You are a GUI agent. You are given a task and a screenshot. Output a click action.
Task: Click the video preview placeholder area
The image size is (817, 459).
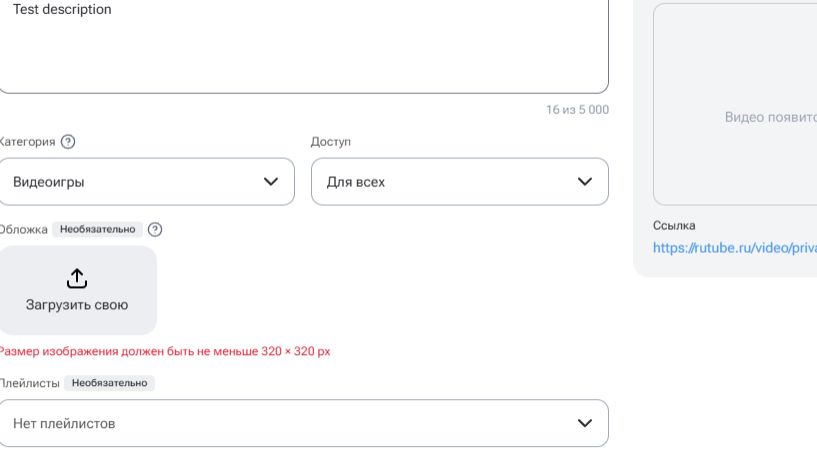[735, 110]
